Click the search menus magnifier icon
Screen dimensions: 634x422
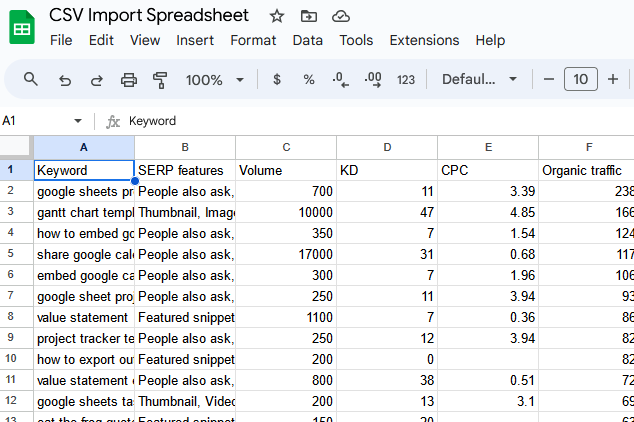point(31,79)
